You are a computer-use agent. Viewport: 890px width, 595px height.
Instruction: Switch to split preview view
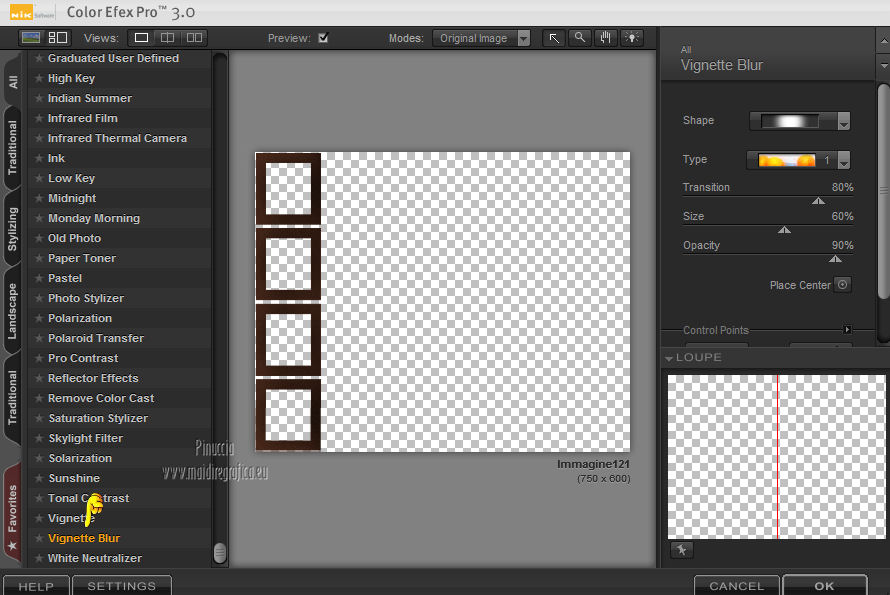click(168, 38)
